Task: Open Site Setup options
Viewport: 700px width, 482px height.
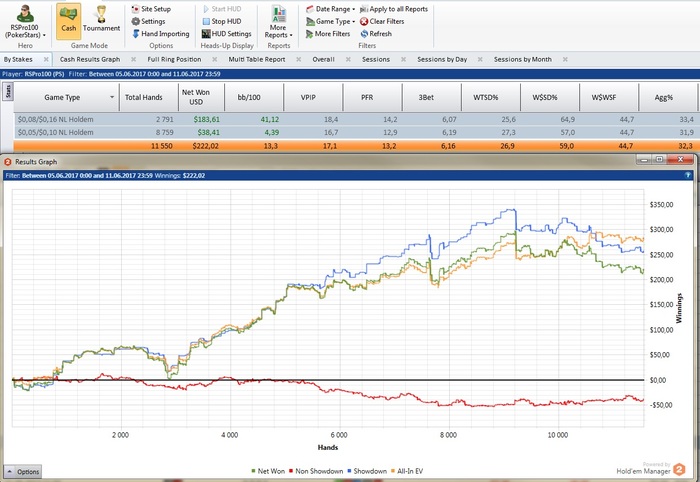Action: [x=151, y=9]
